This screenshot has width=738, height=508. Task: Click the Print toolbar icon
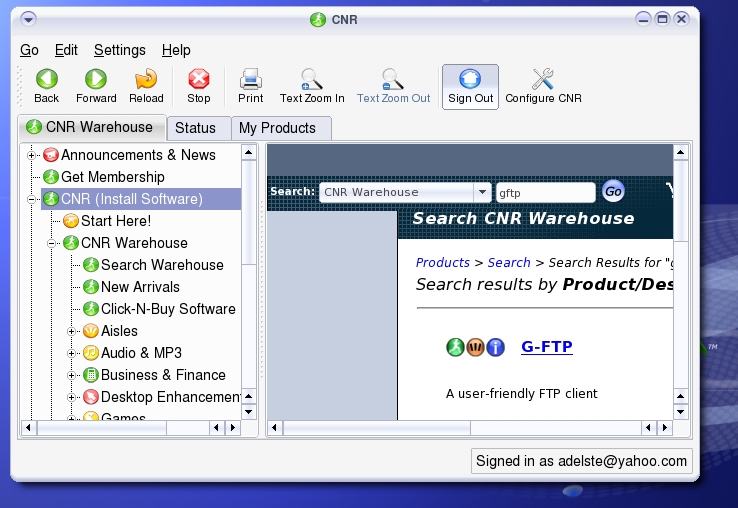251,80
